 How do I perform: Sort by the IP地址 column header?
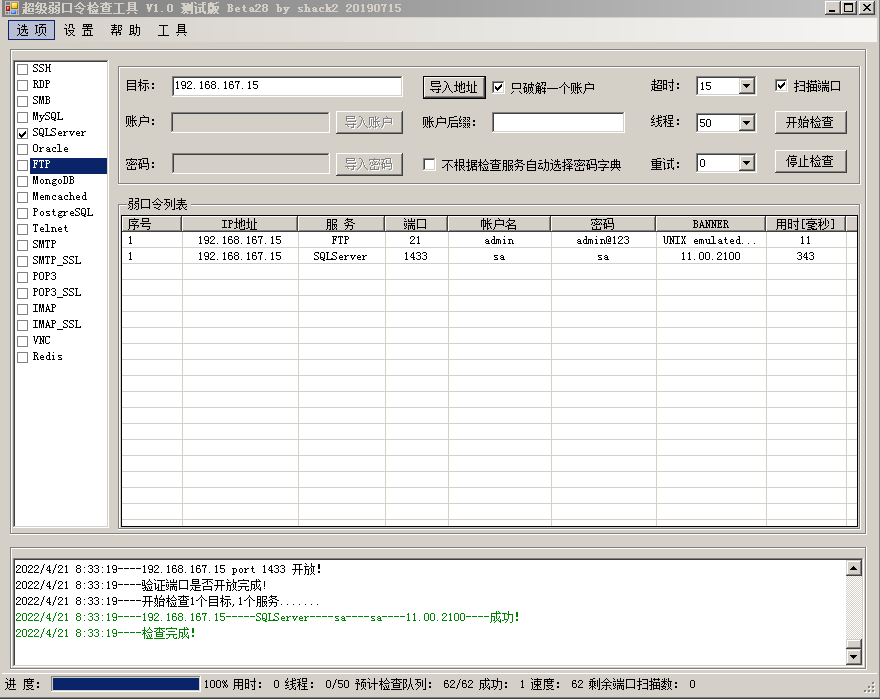(x=240, y=224)
